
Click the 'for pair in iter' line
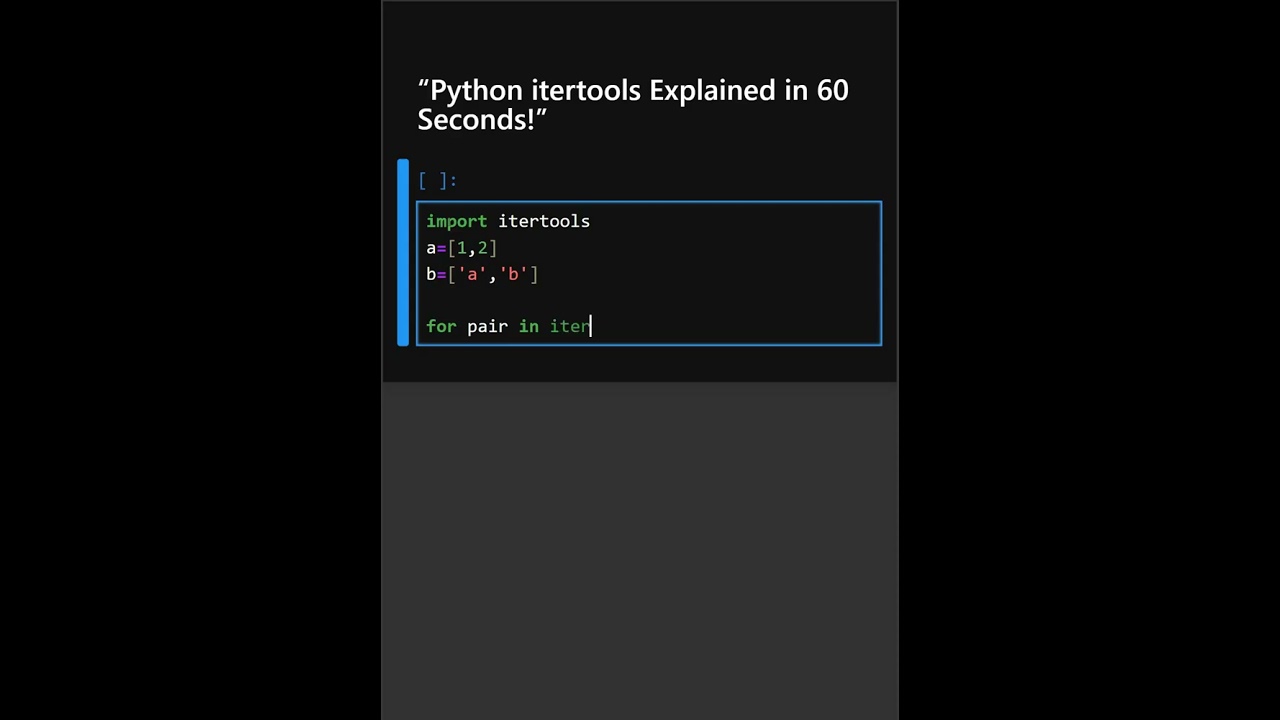click(508, 326)
